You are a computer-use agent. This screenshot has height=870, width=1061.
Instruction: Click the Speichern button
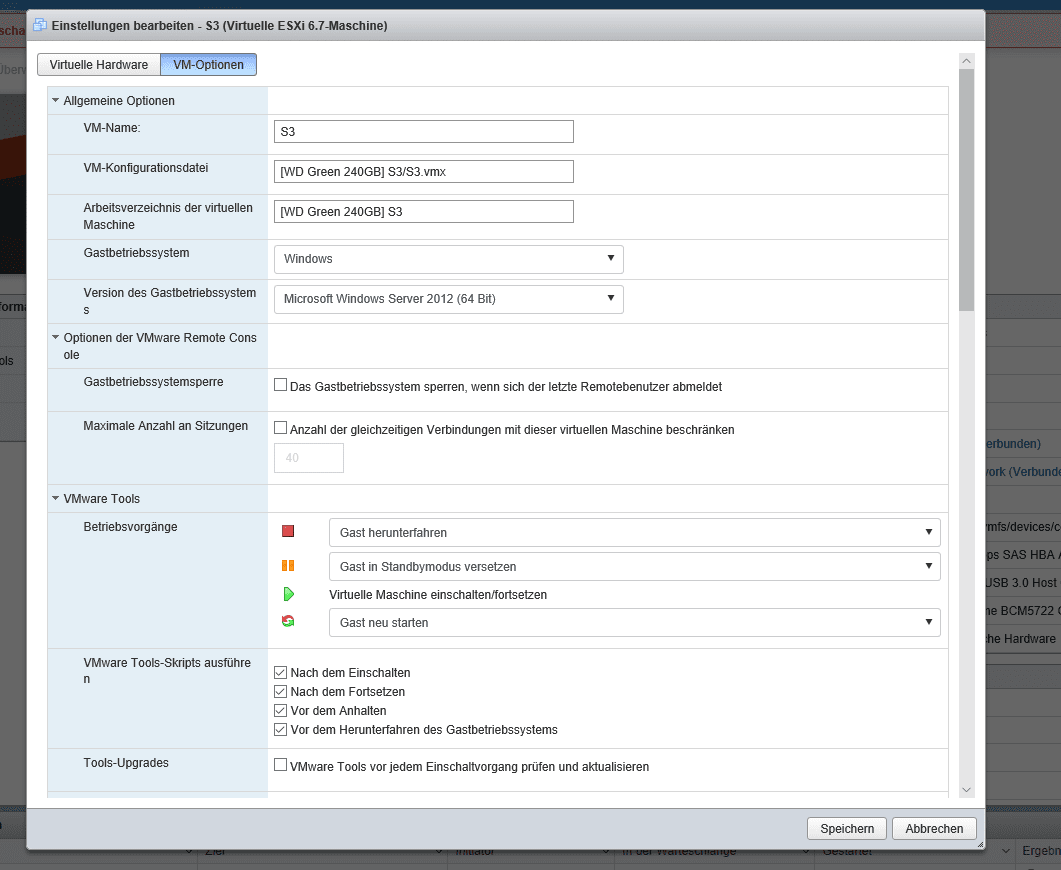click(847, 828)
